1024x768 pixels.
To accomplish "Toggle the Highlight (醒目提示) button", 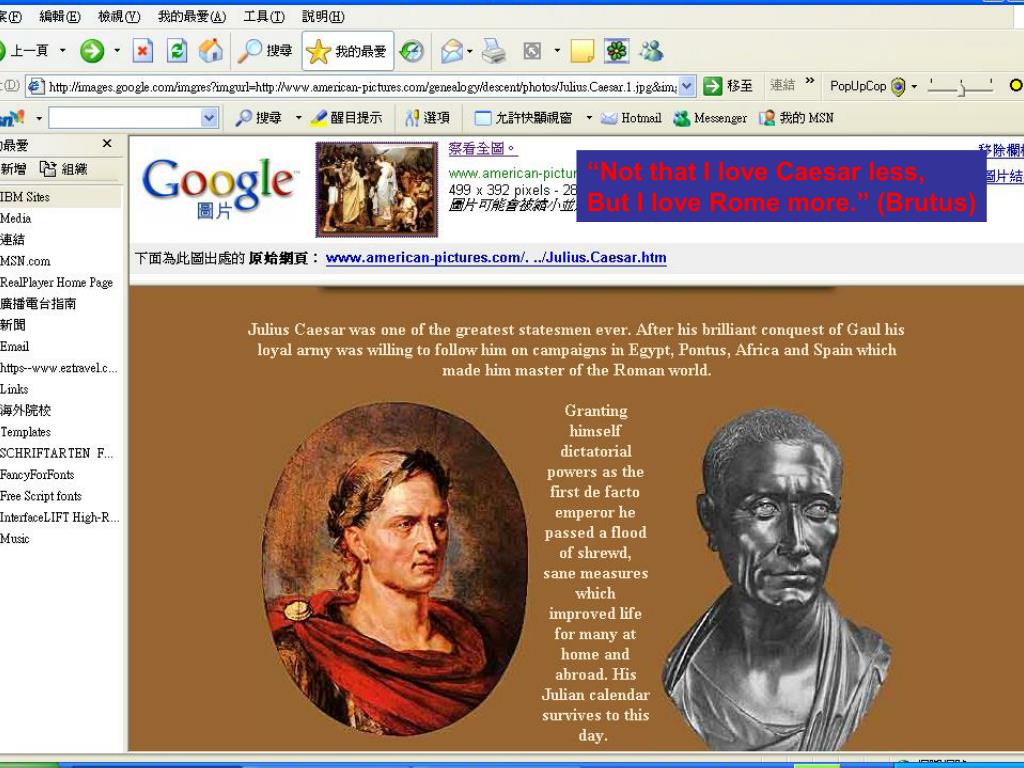I will (346, 118).
